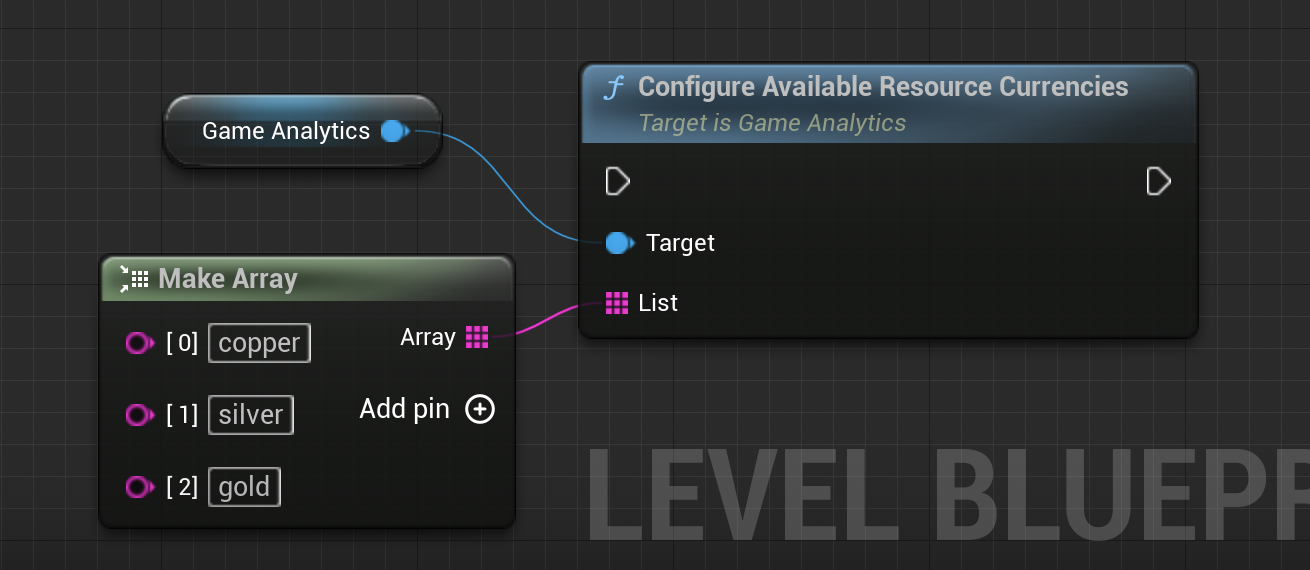1310x570 pixels.
Task: Edit the gold text field
Action: click(x=244, y=487)
